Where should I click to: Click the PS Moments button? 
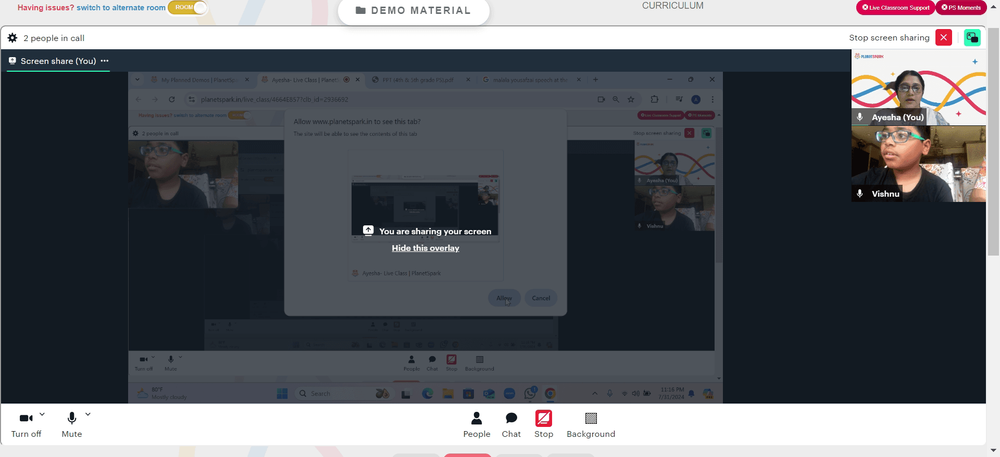tap(962, 8)
